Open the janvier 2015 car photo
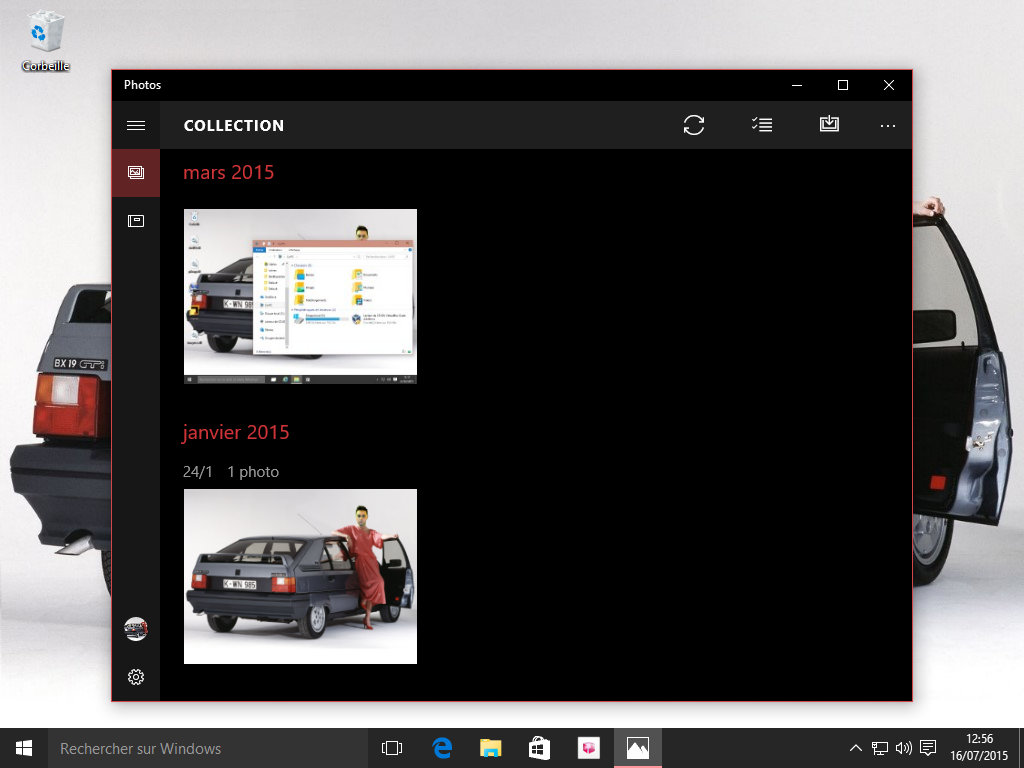The image size is (1024, 768). 300,576
